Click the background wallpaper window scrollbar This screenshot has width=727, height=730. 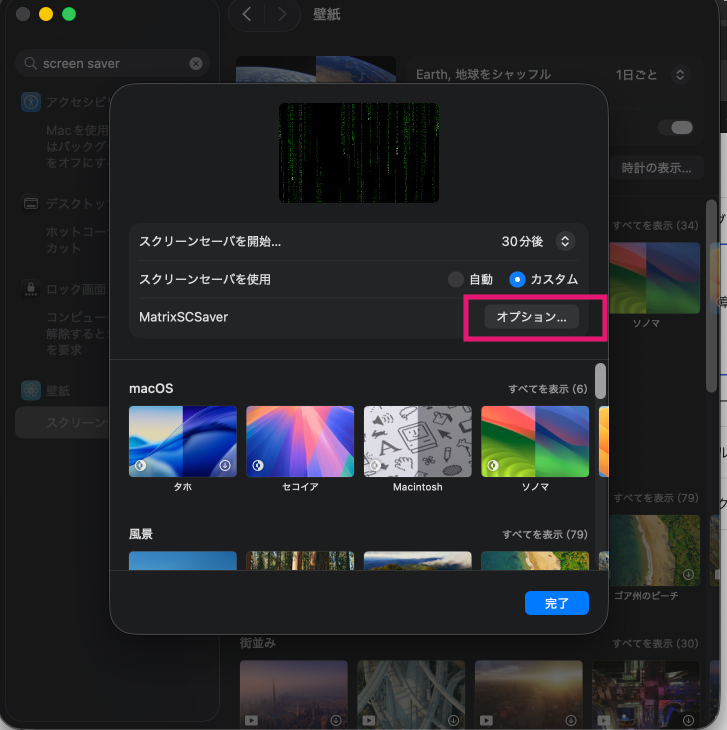point(711,296)
